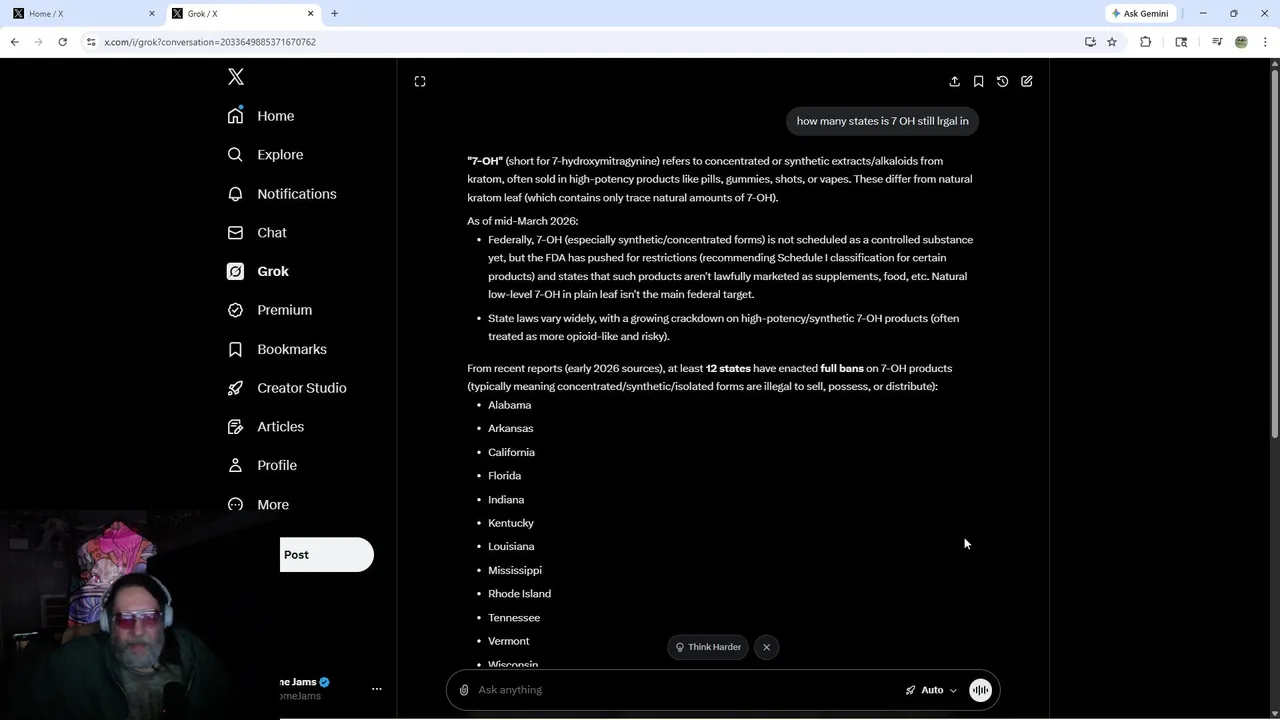Click the "As of mid-March 2026:" line
The height and width of the screenshot is (720, 1280).
pos(522,221)
